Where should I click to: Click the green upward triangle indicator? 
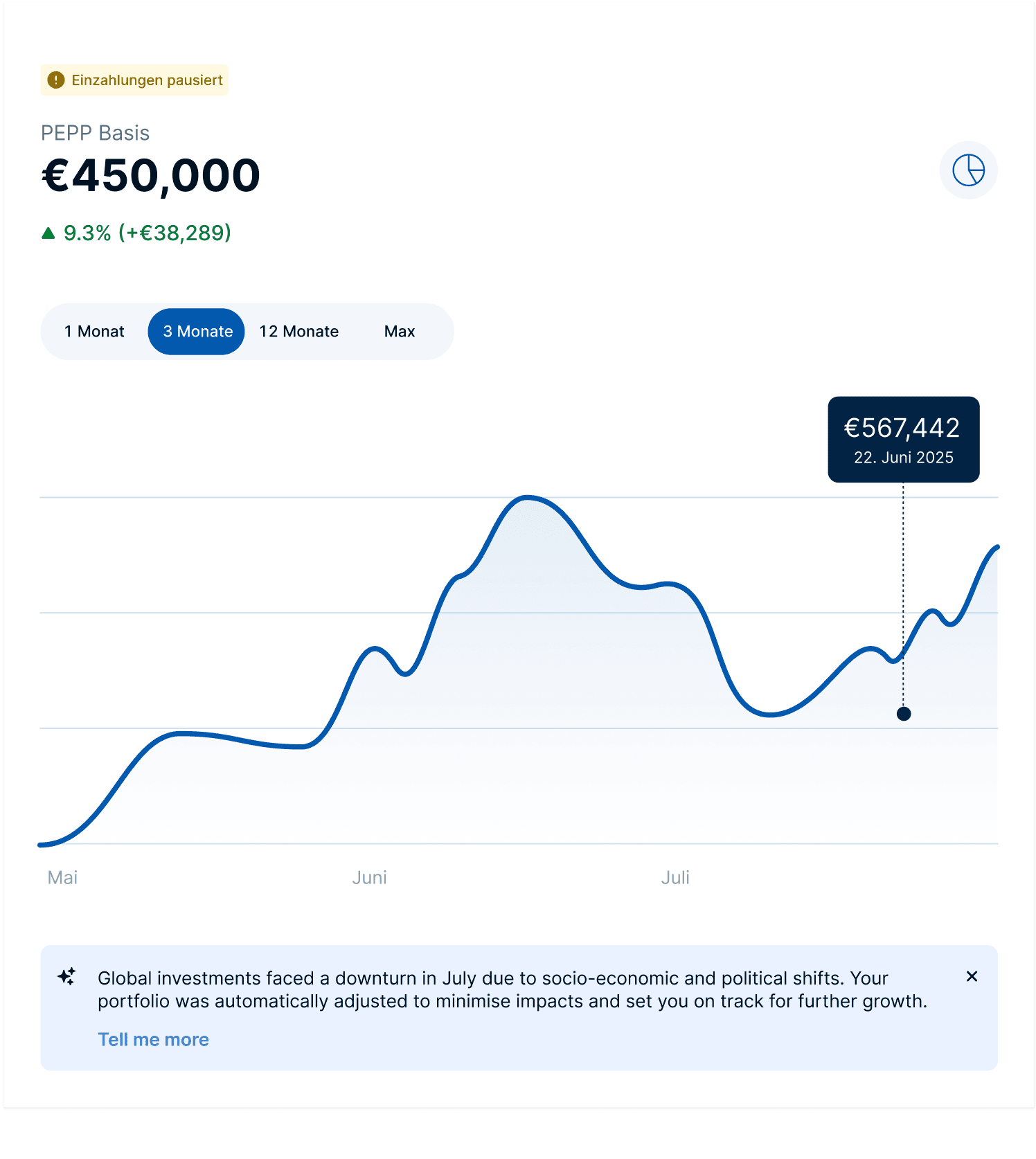(x=48, y=233)
